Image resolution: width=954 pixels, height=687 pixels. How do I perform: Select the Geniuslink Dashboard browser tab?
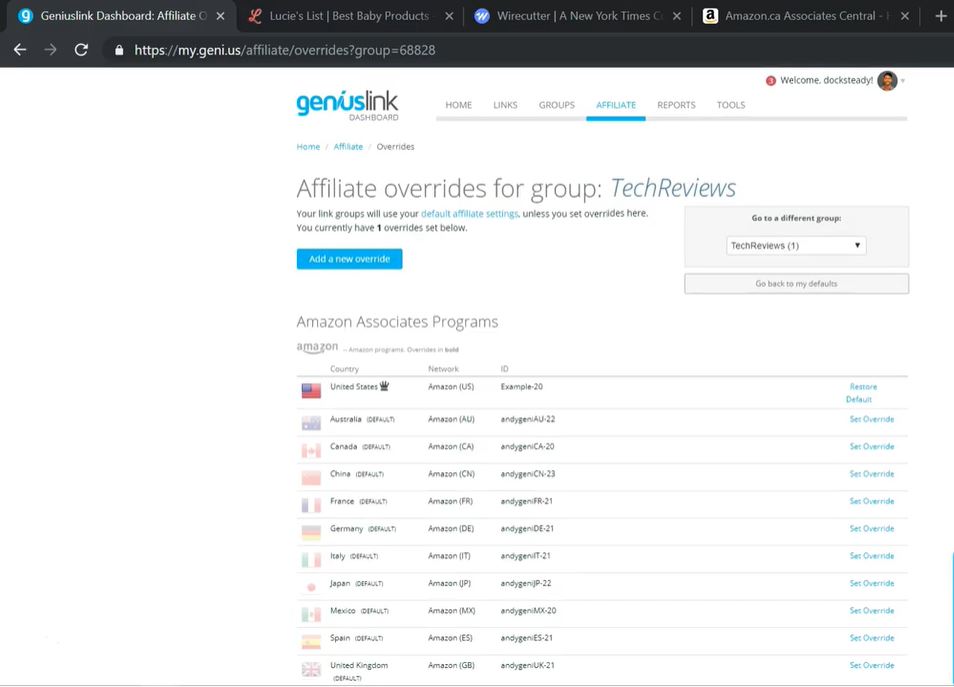pos(120,16)
